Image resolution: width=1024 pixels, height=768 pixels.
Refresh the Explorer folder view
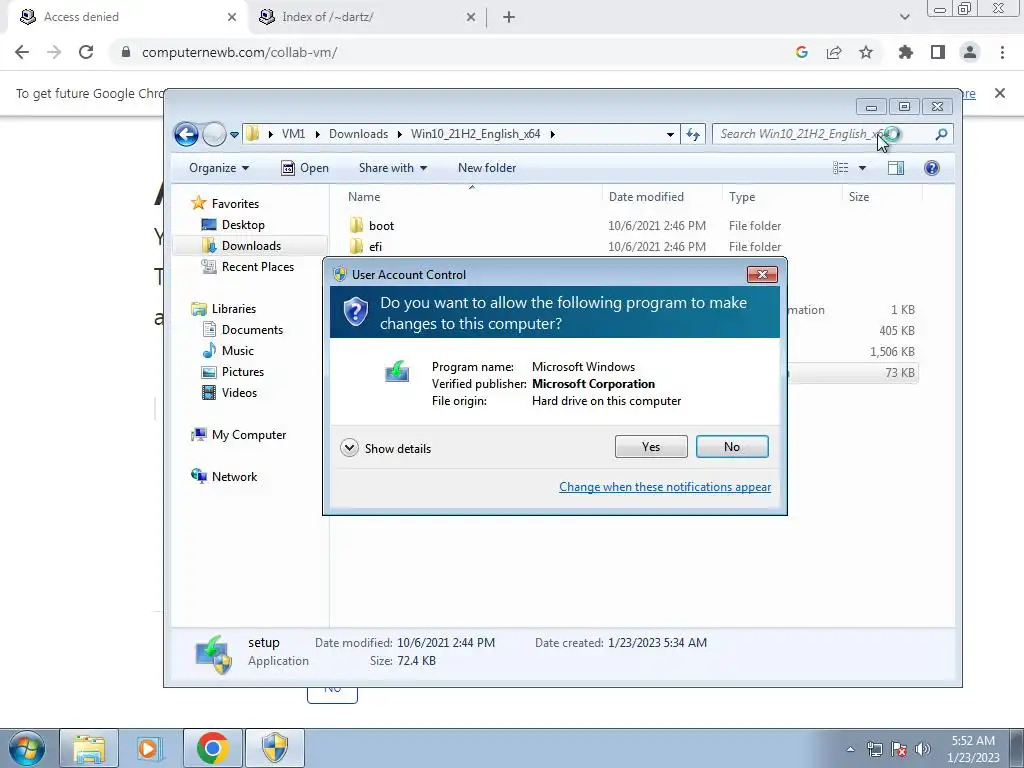[x=692, y=135]
